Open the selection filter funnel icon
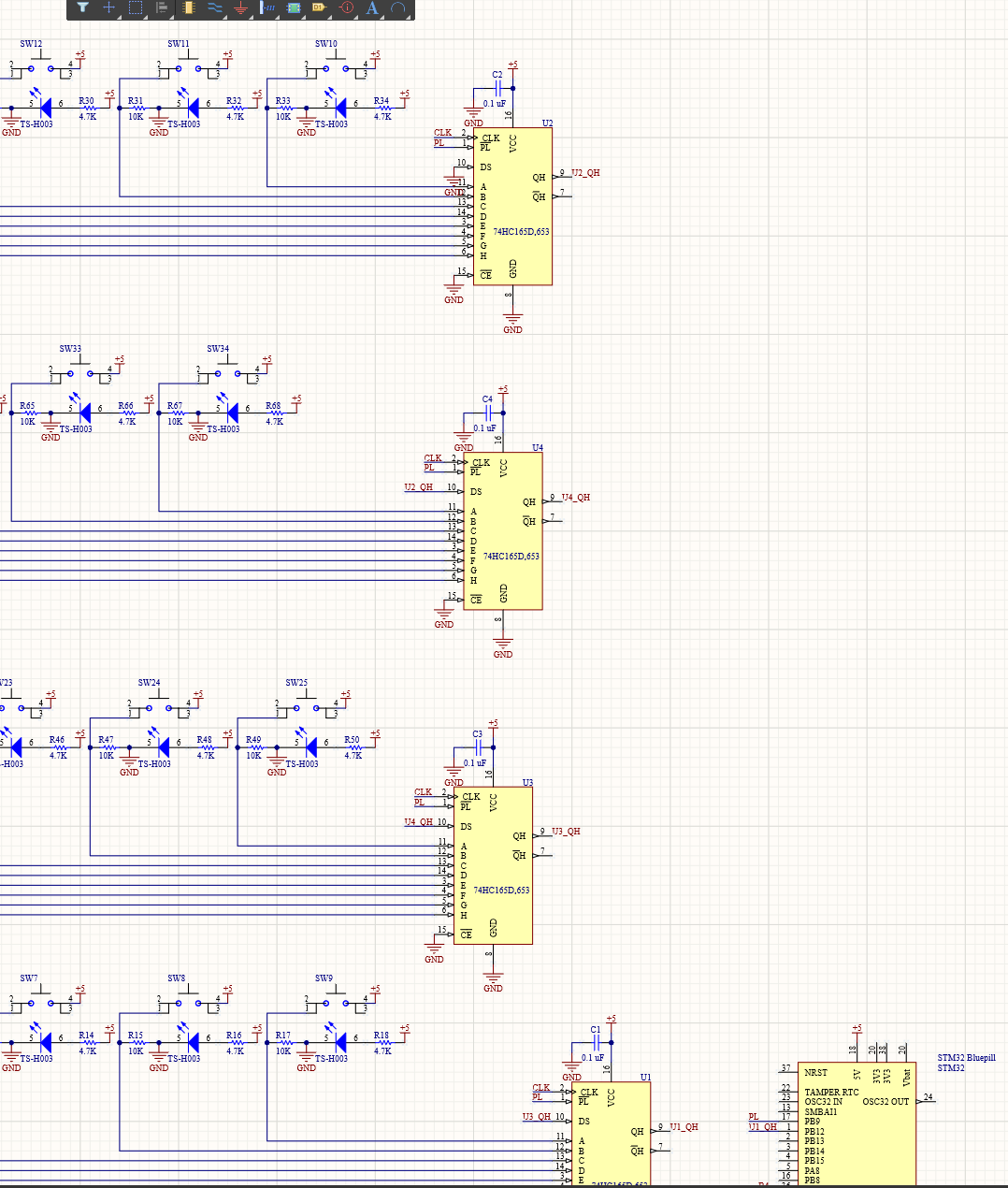Viewport: 1008px width, 1188px height. coord(82,7)
